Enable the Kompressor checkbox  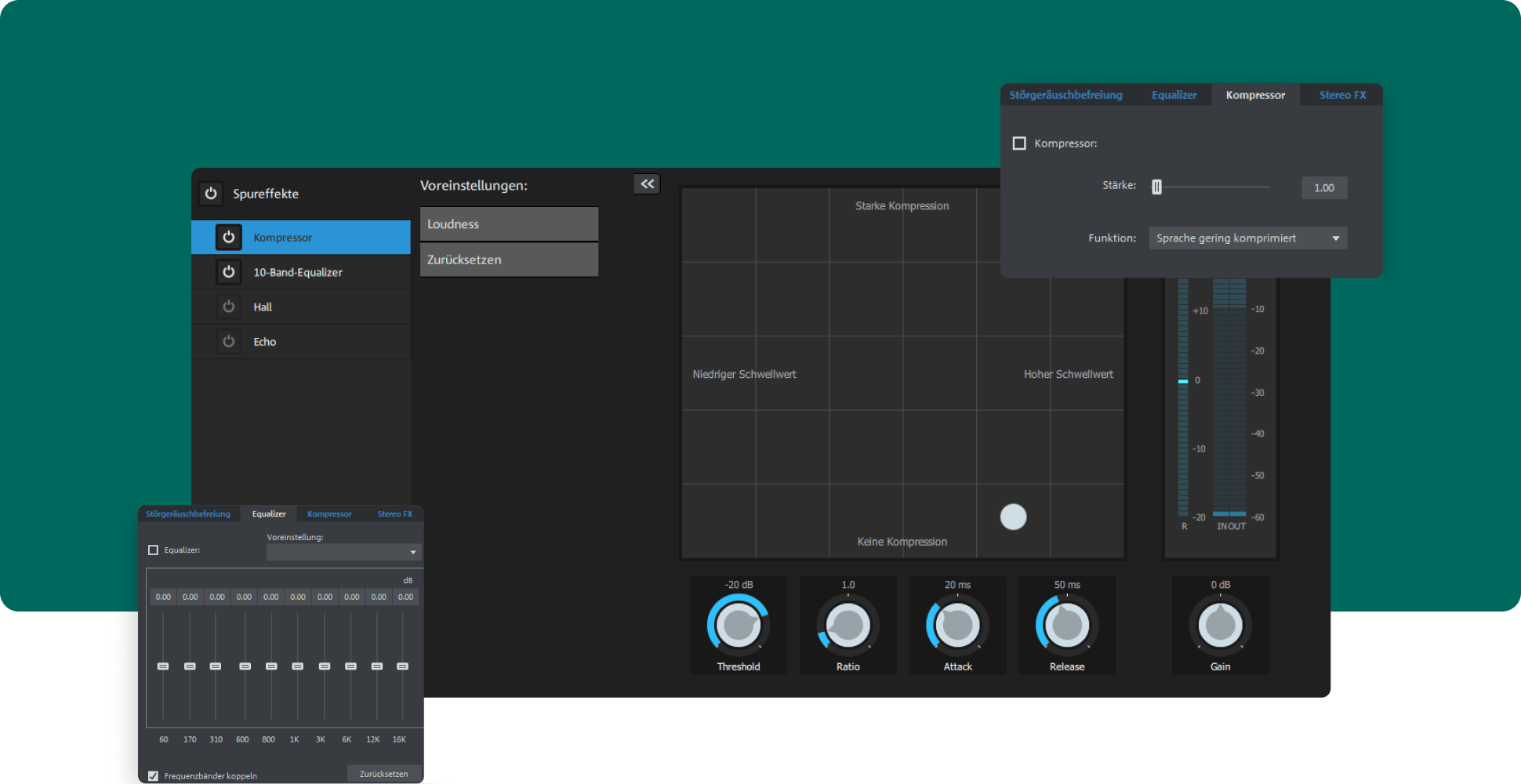[x=1019, y=143]
